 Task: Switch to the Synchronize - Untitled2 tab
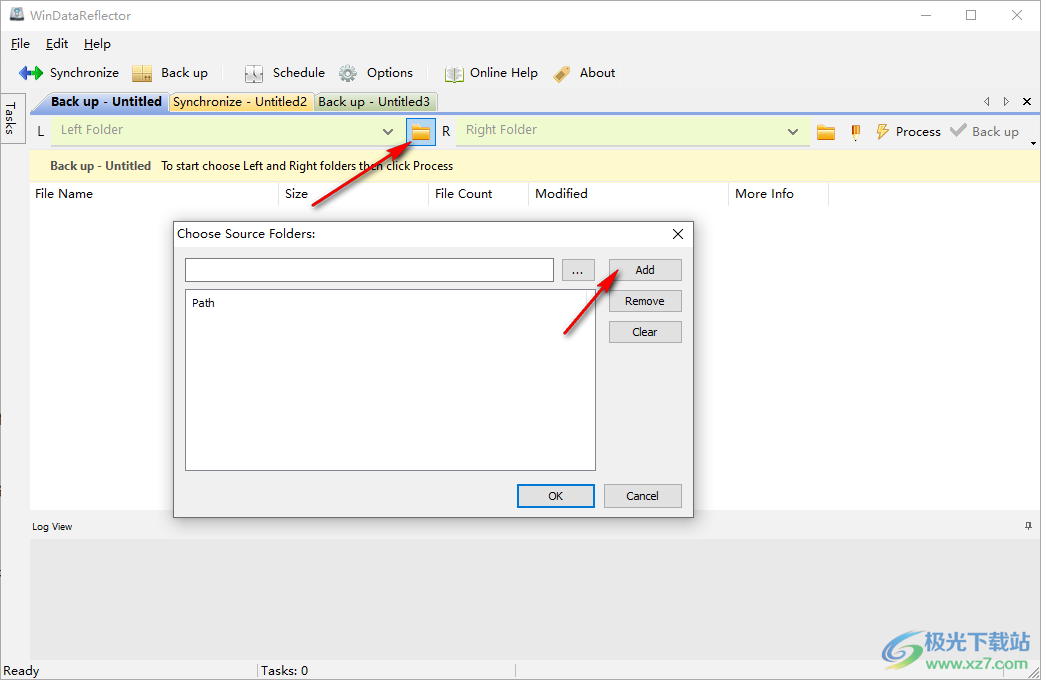click(x=240, y=102)
